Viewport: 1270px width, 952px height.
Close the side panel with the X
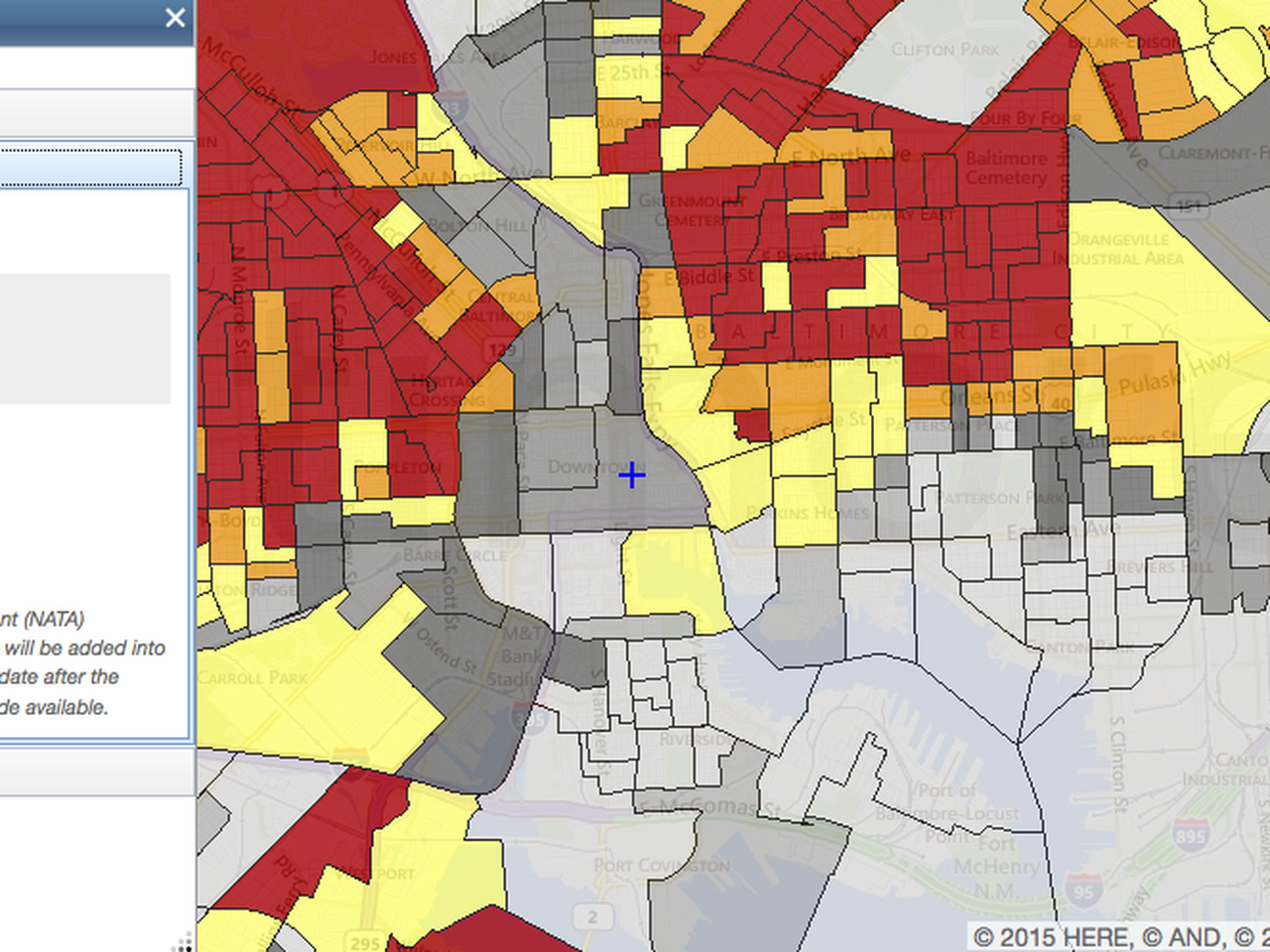click(x=175, y=18)
